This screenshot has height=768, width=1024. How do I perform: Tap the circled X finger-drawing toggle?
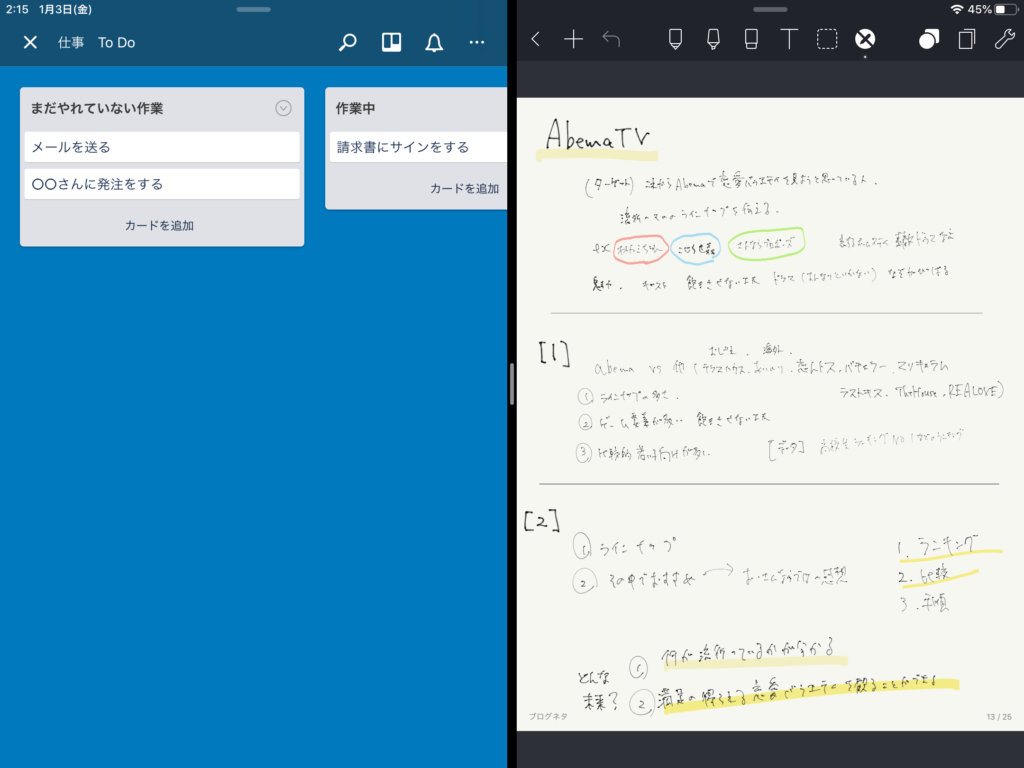[x=865, y=39]
